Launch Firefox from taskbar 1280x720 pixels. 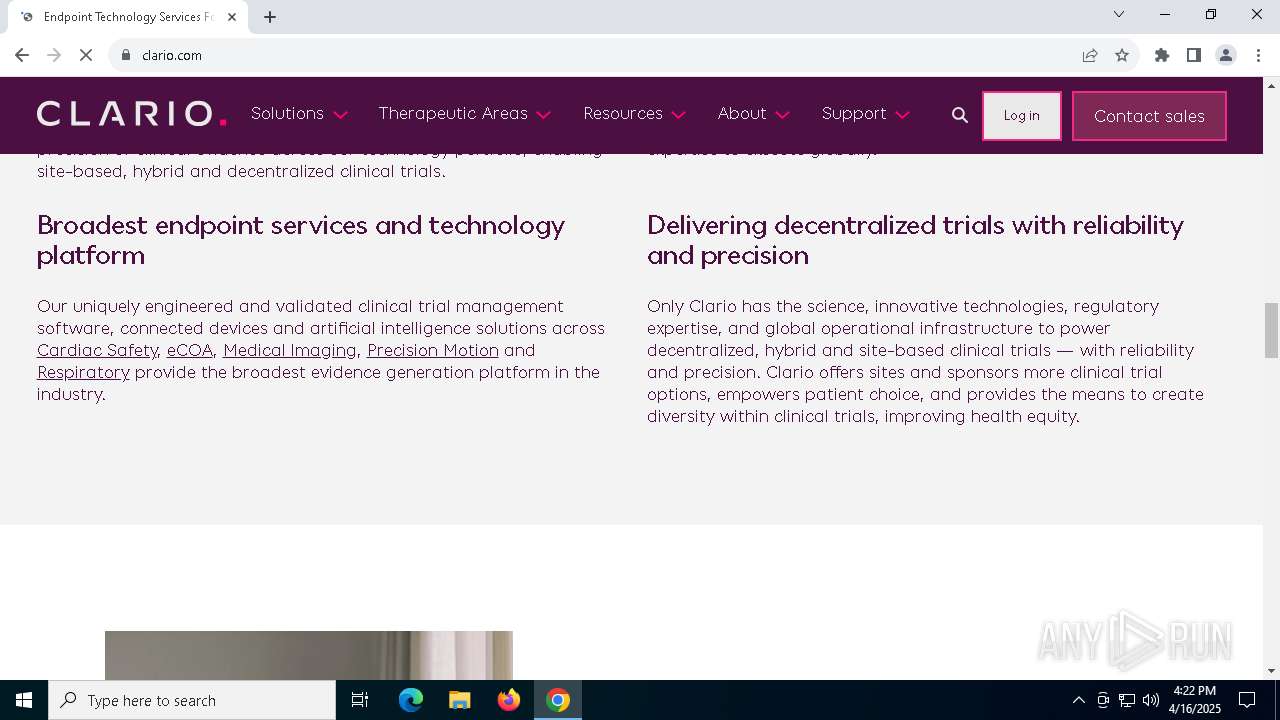[x=509, y=700]
